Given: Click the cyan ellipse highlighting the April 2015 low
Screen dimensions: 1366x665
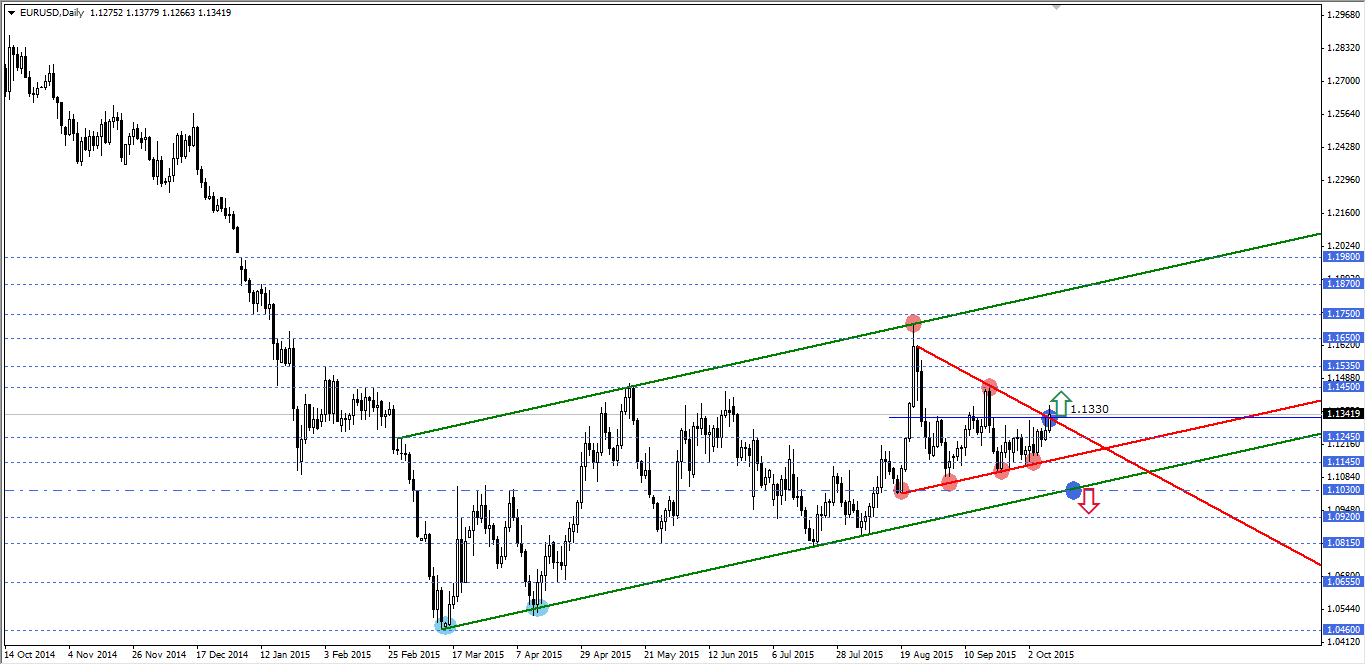Looking at the screenshot, I should pos(536,607).
